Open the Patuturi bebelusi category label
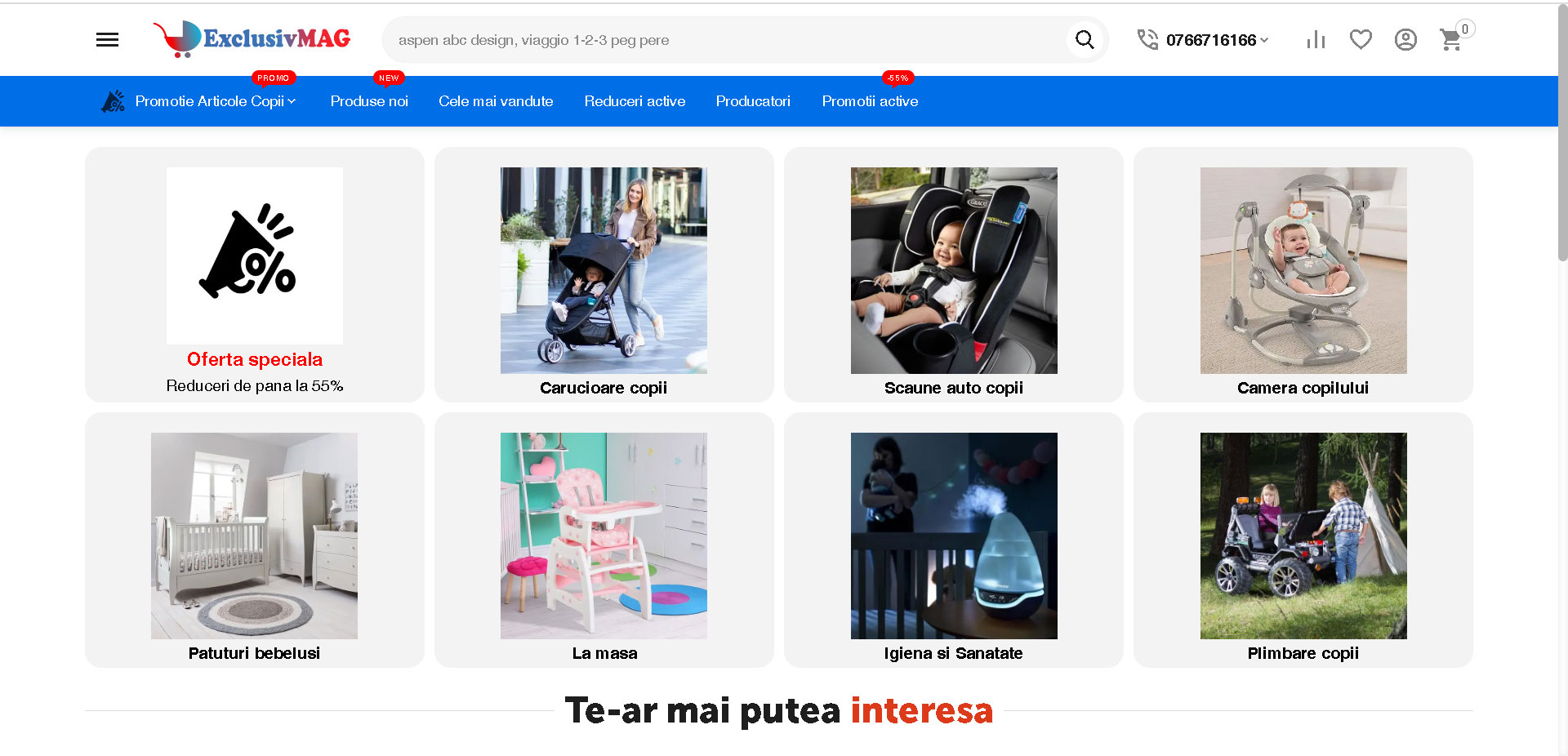1568x756 pixels. point(254,653)
